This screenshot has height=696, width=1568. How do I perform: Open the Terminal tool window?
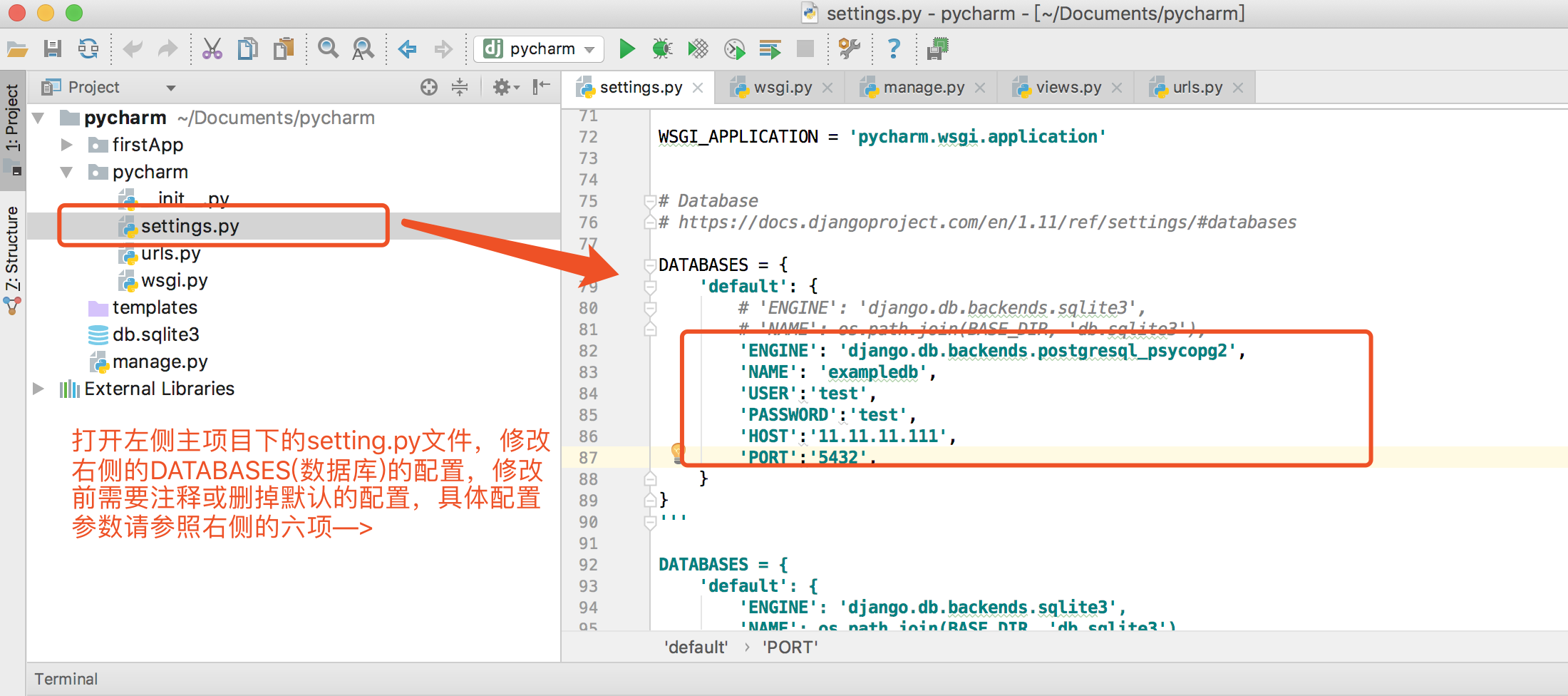tap(66, 679)
